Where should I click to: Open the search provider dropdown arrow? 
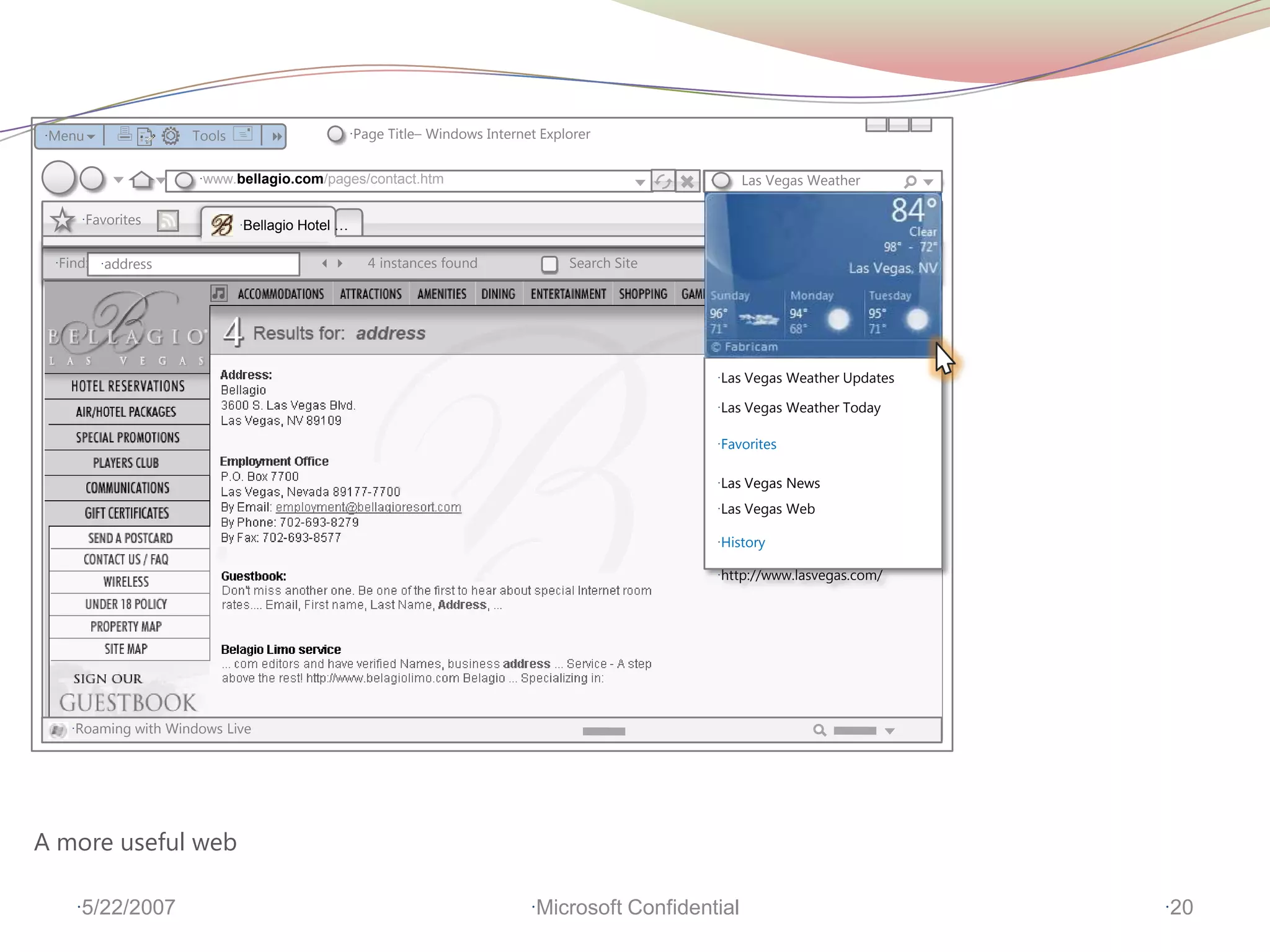click(x=928, y=182)
